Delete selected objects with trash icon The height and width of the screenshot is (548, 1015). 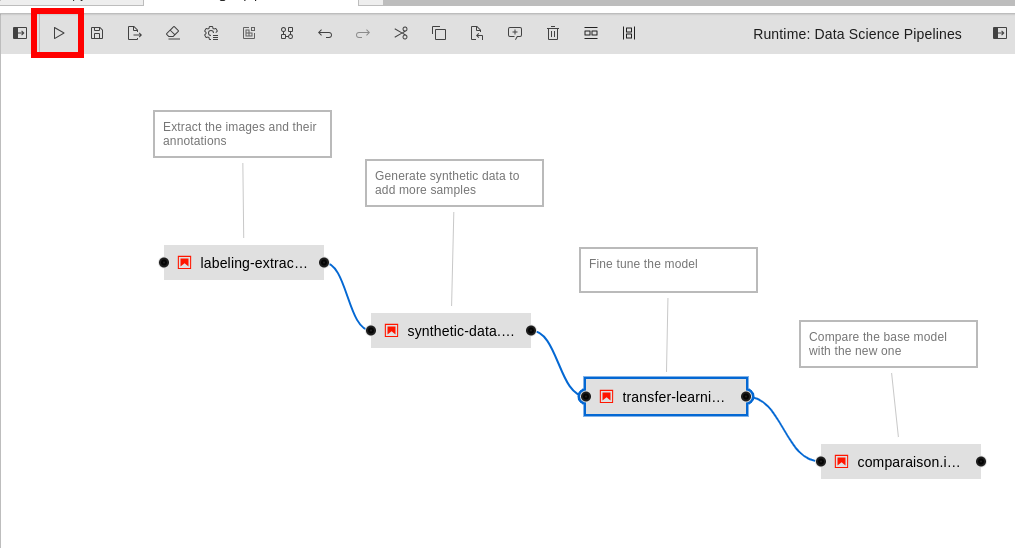553,33
